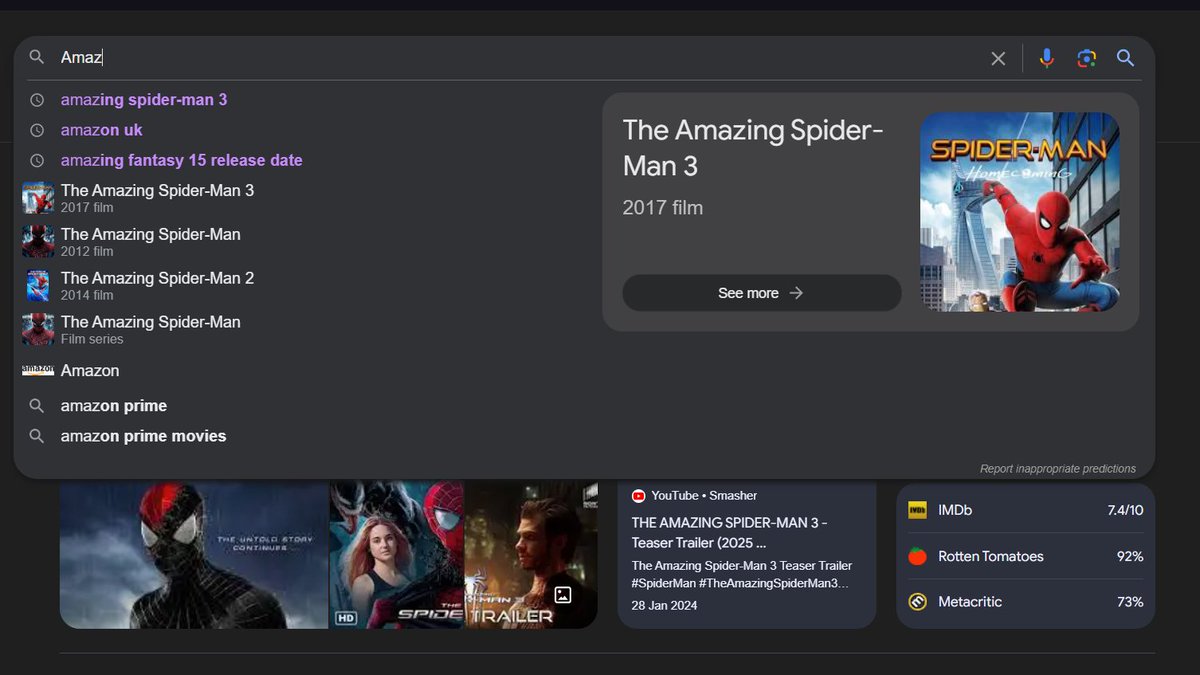Select the amazing spider-man 3 suggestion

[144, 99]
